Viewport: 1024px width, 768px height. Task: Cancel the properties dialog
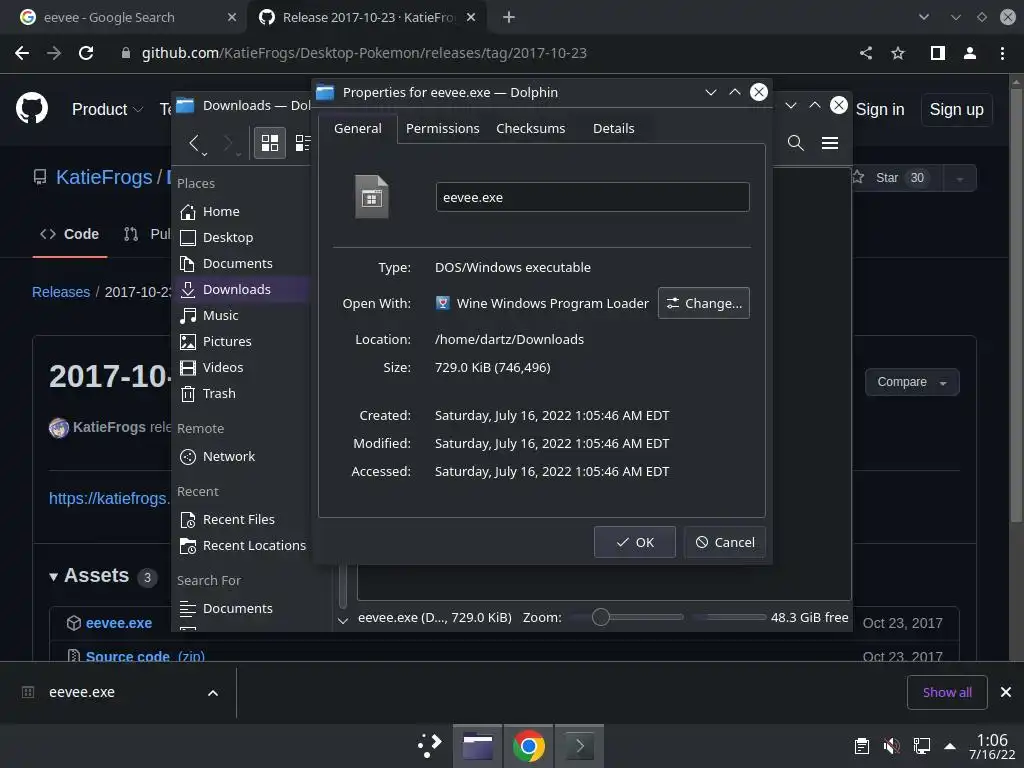725,542
